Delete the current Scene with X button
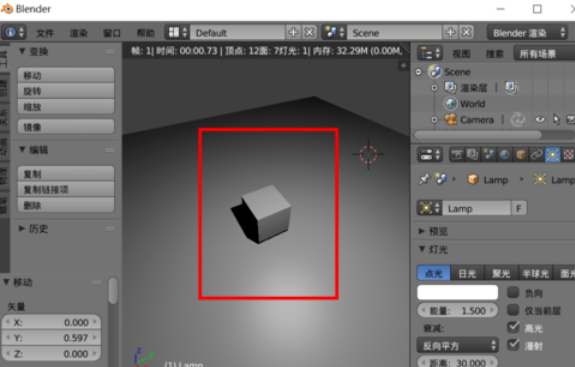 coord(466,33)
